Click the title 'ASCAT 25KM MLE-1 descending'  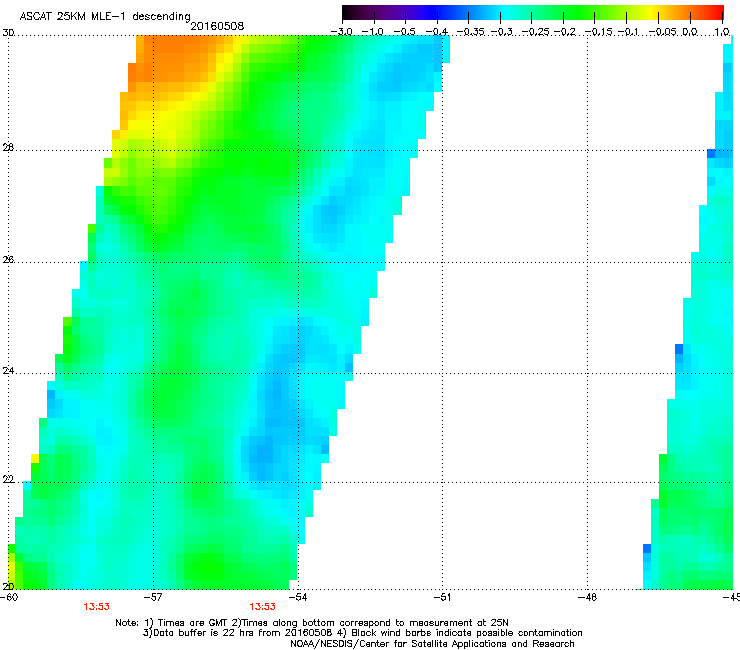105,16
